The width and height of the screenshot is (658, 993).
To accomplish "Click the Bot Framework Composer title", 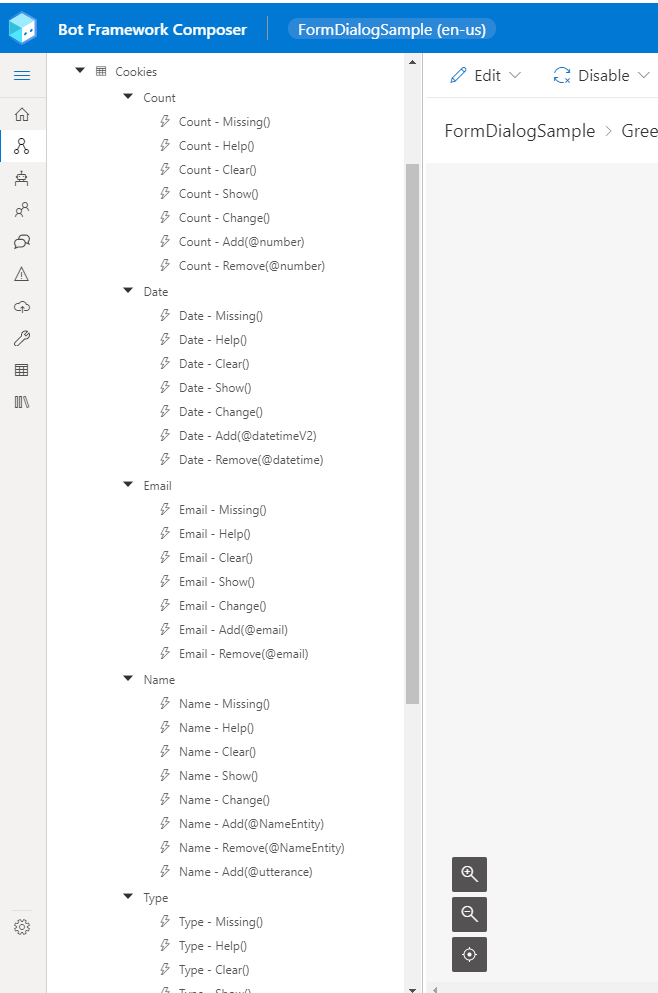I will click(153, 30).
